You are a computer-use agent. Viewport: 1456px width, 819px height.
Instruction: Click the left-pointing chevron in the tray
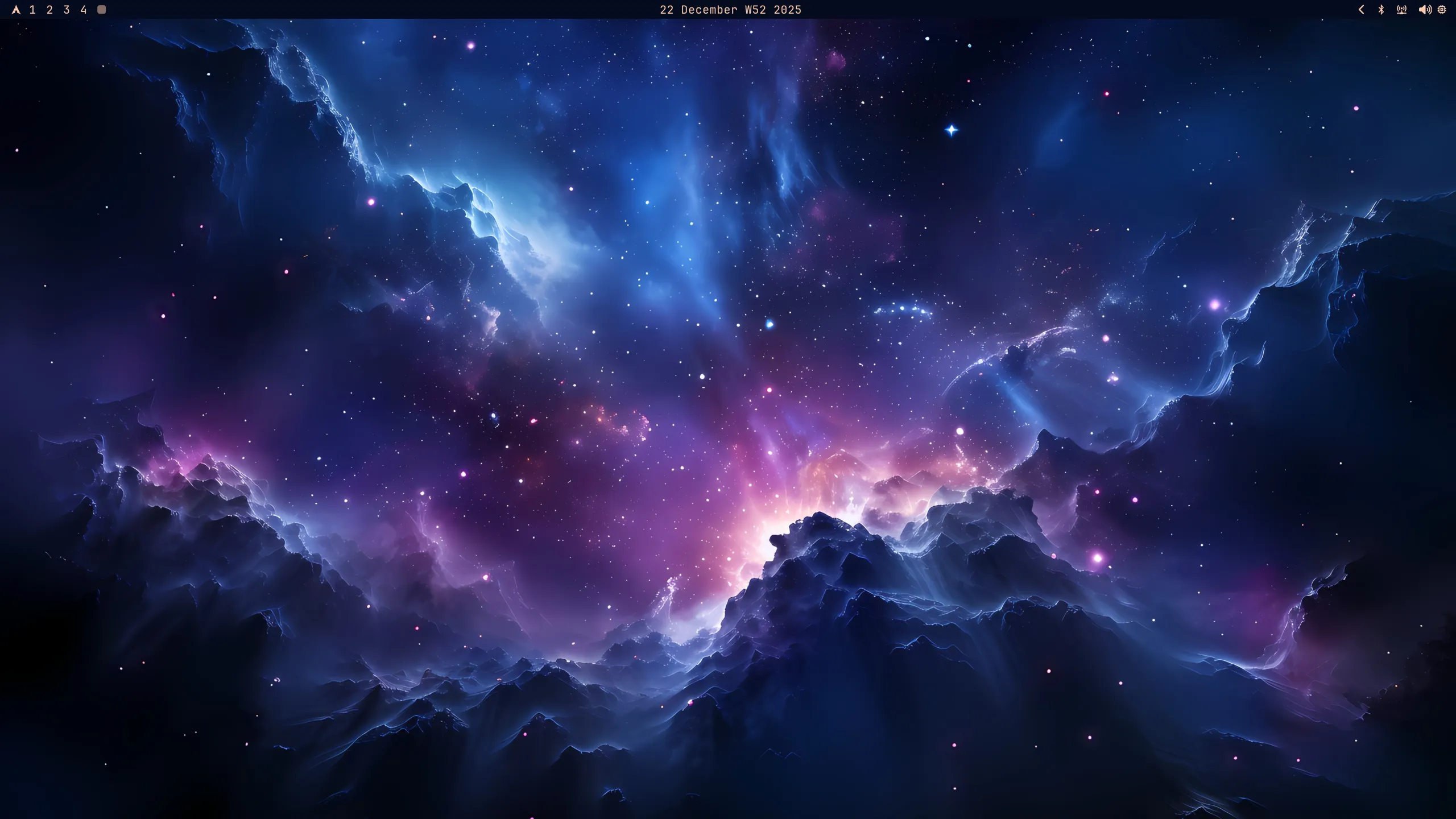1362,10
